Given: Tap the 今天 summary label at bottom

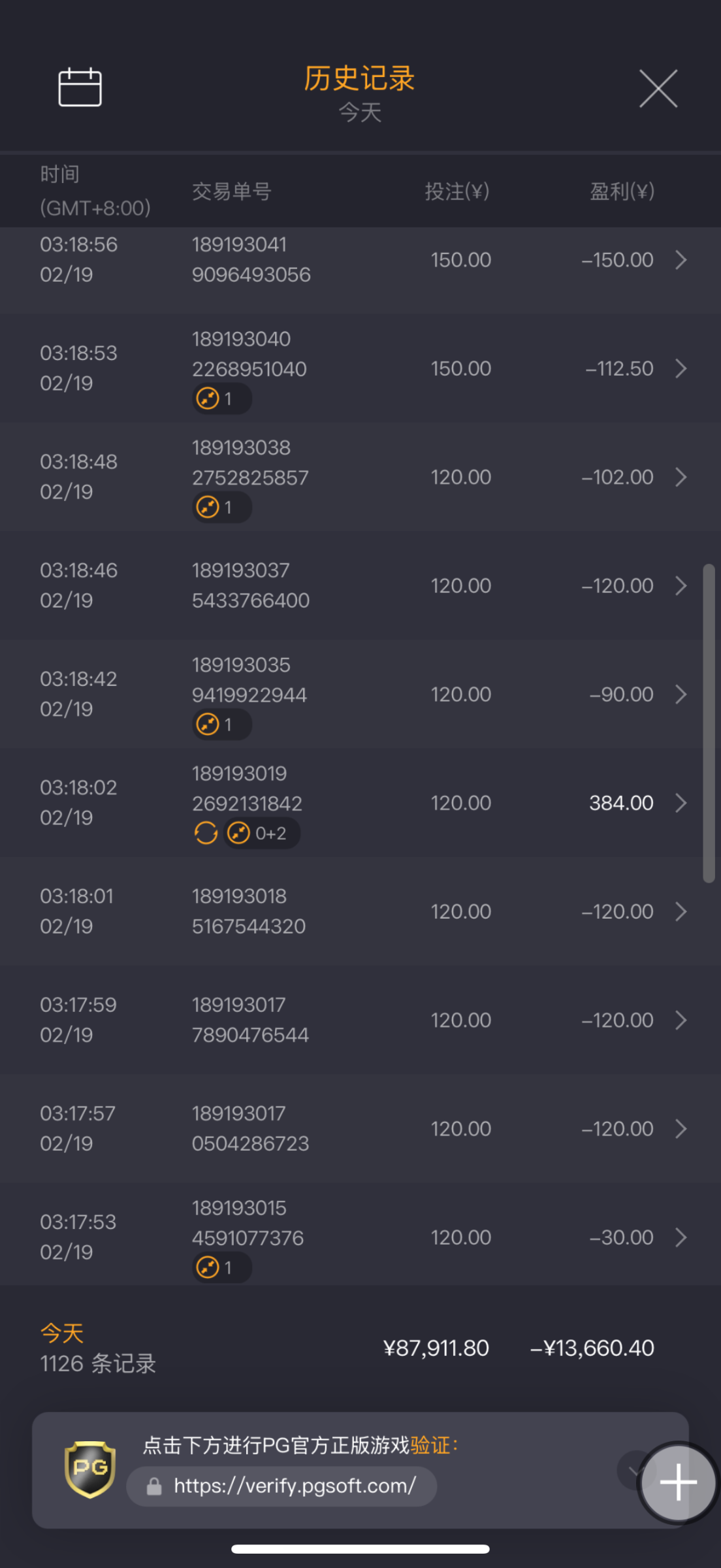Looking at the screenshot, I should [62, 1333].
